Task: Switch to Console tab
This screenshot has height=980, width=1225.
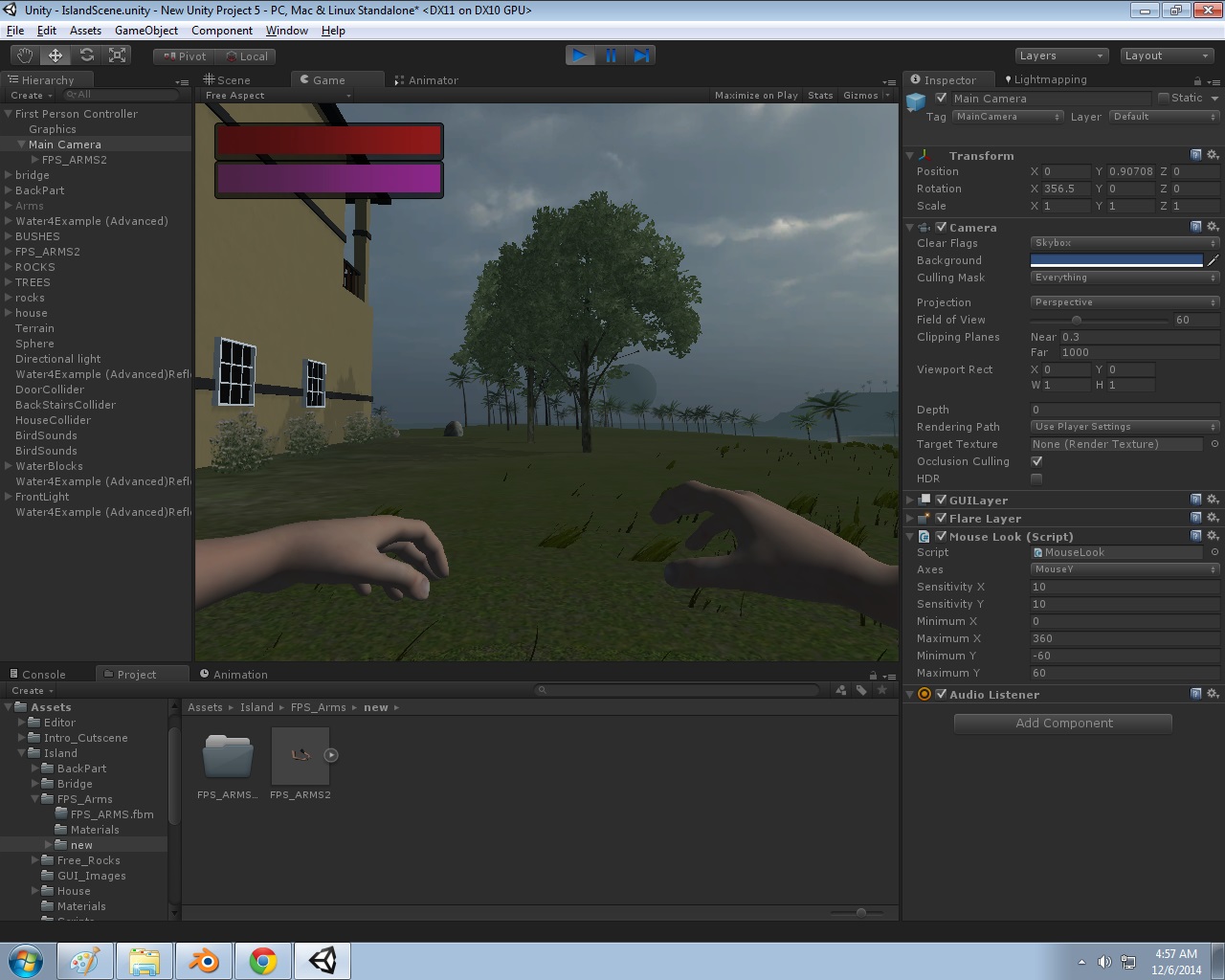Action: coord(36,675)
